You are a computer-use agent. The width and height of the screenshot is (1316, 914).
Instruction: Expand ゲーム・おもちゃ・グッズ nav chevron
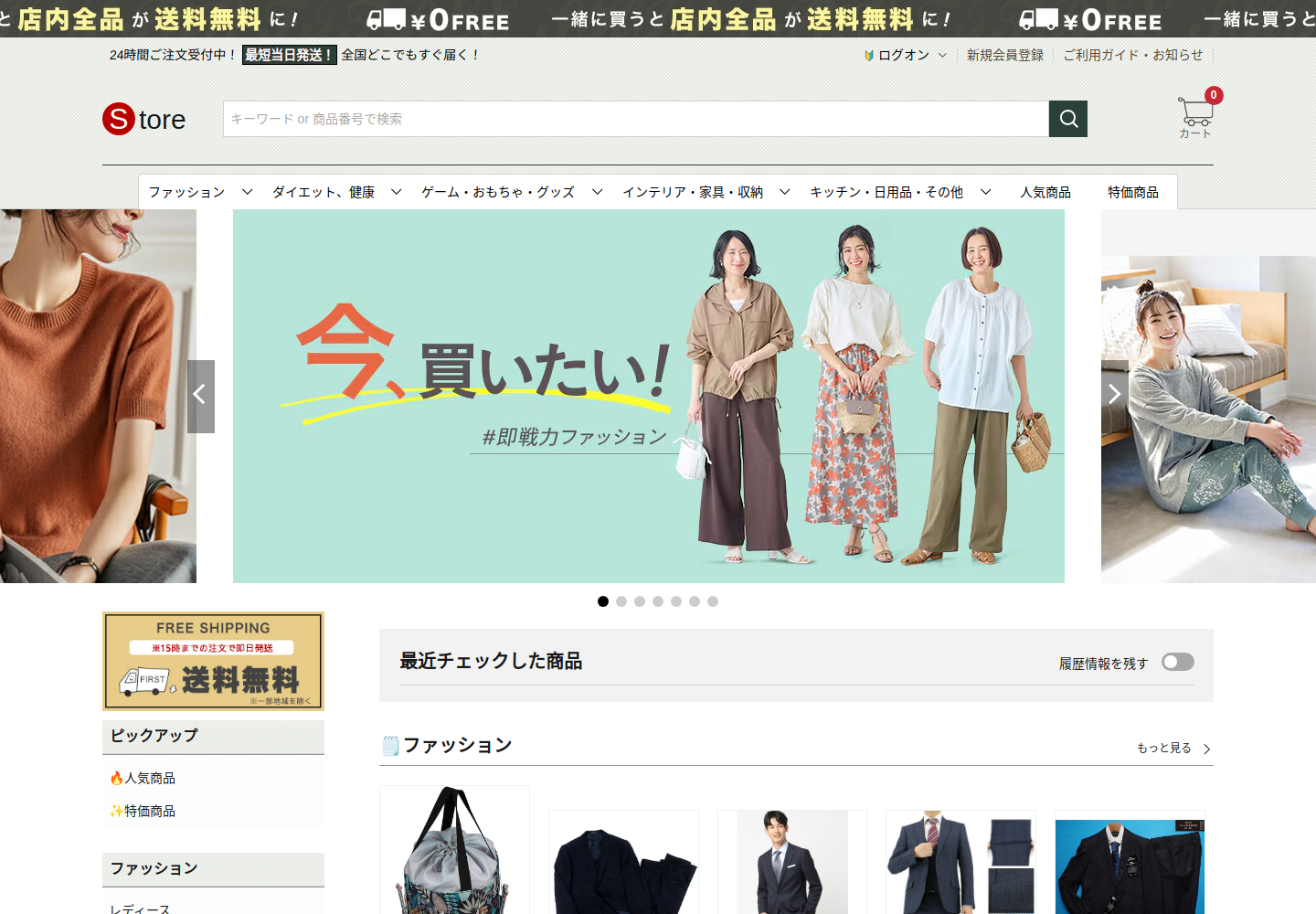coord(597,192)
